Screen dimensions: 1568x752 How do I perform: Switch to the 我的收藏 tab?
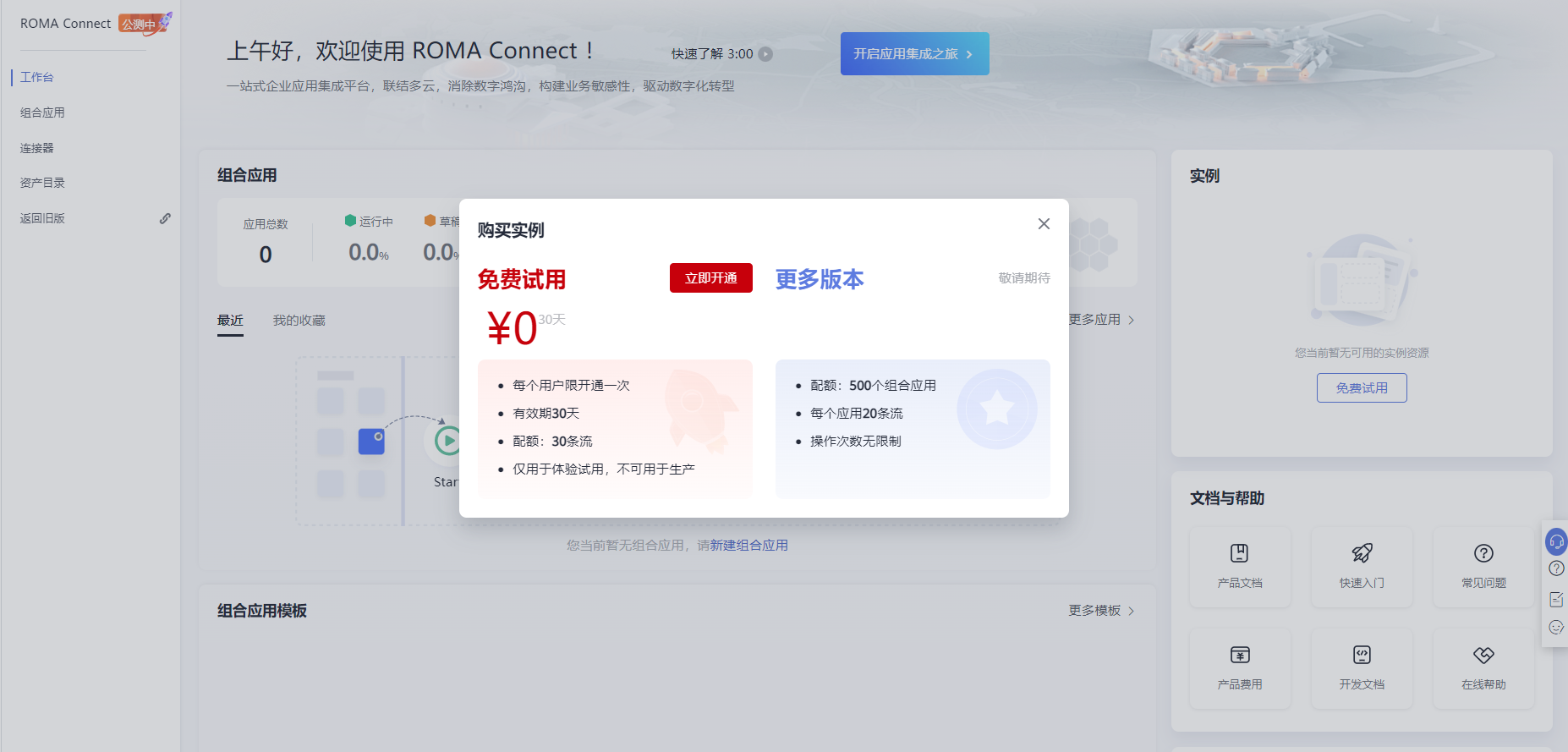click(x=299, y=321)
